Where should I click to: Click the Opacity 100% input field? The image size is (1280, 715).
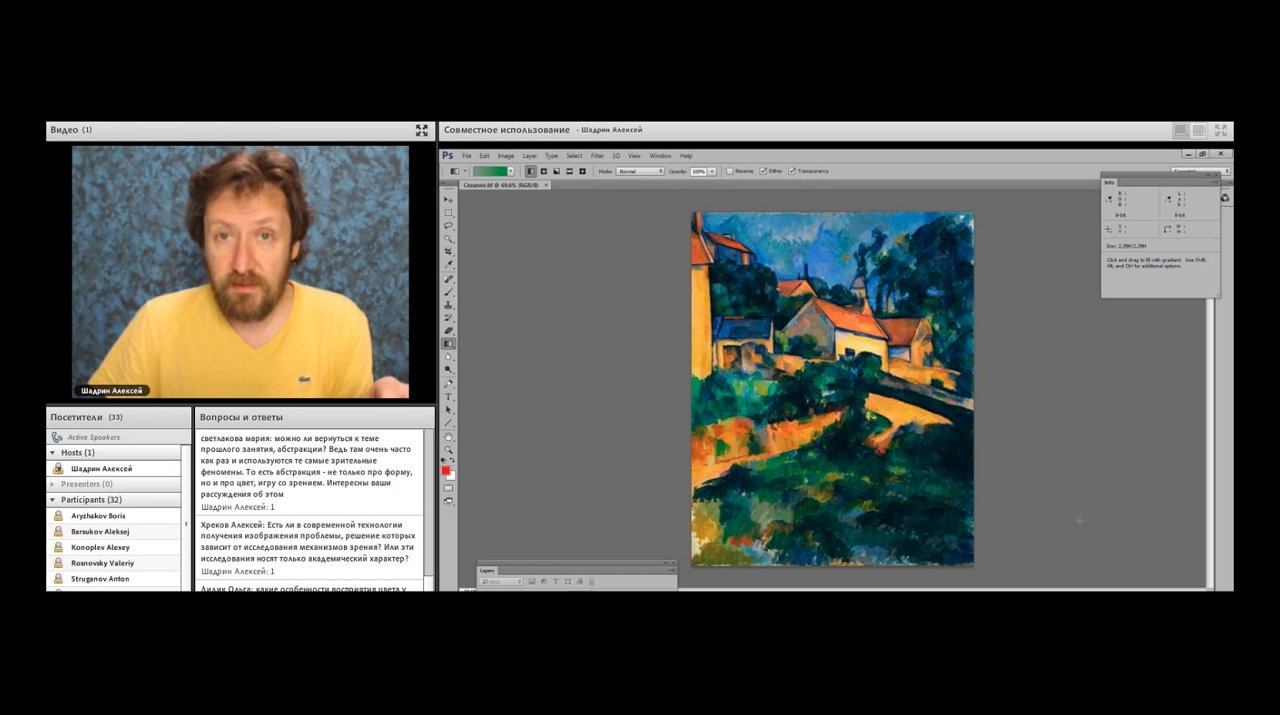(698, 171)
